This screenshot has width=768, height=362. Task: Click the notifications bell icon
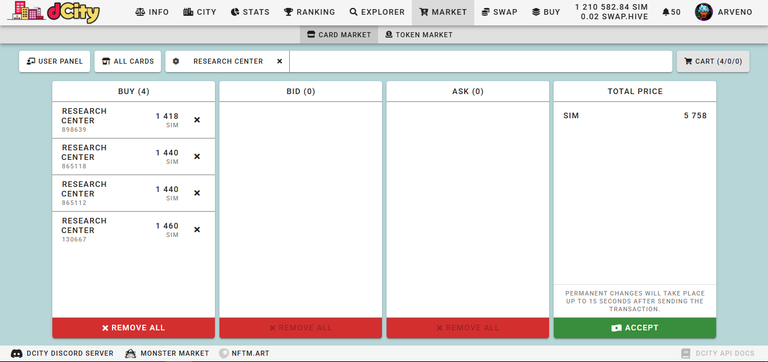(666, 12)
